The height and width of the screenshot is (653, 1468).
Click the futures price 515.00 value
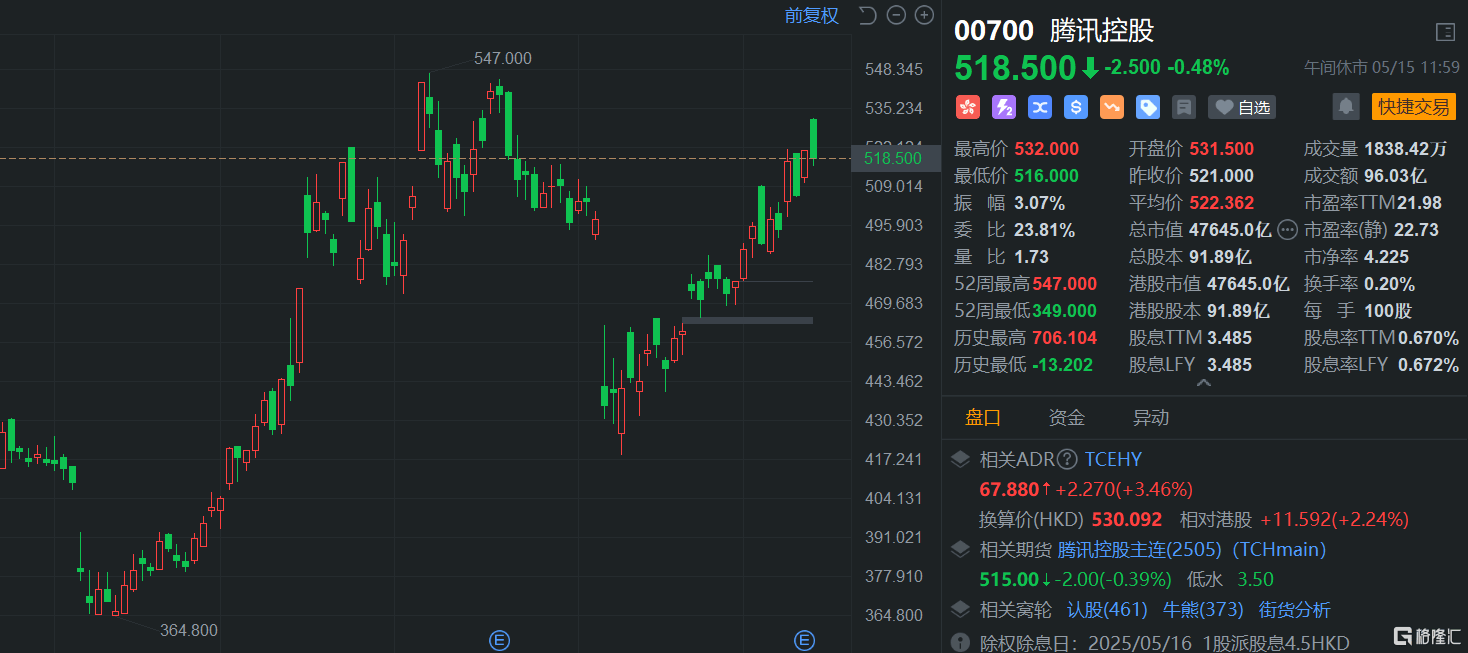(1011, 579)
